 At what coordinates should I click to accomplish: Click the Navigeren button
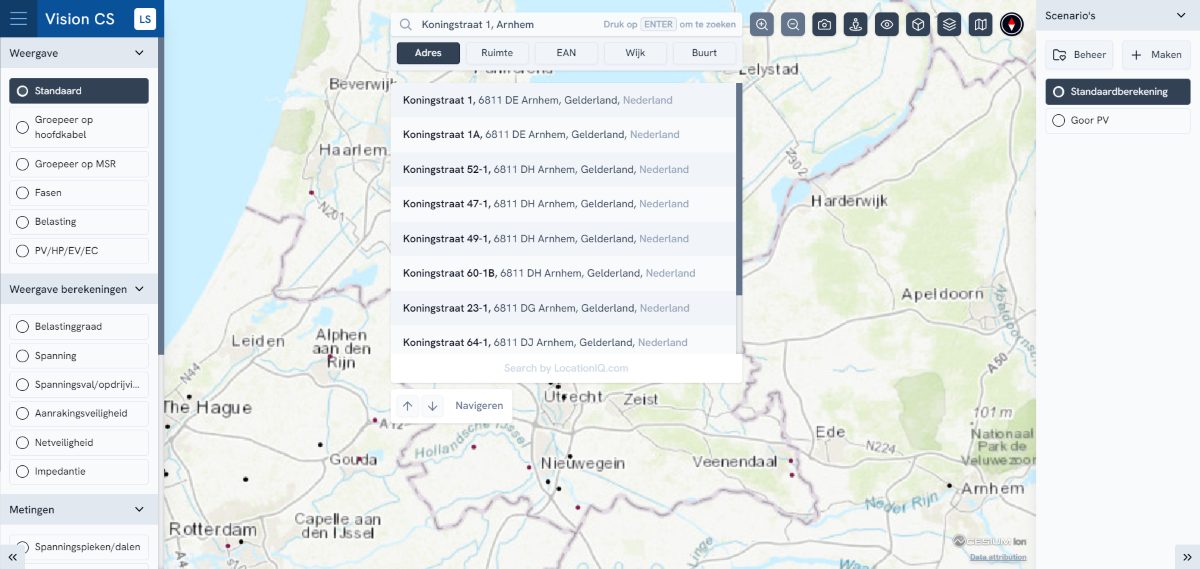pyautogui.click(x=478, y=406)
